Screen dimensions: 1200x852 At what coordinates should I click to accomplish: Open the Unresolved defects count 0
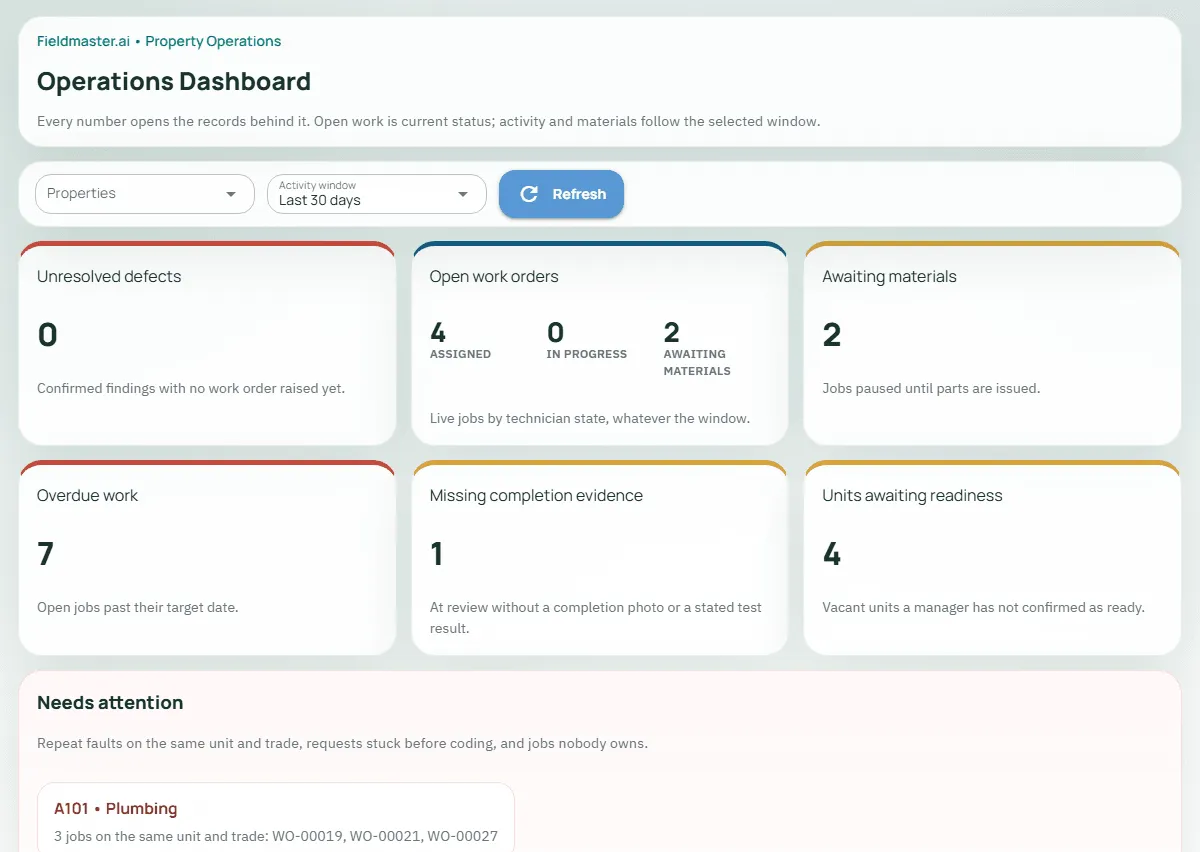click(x=47, y=335)
